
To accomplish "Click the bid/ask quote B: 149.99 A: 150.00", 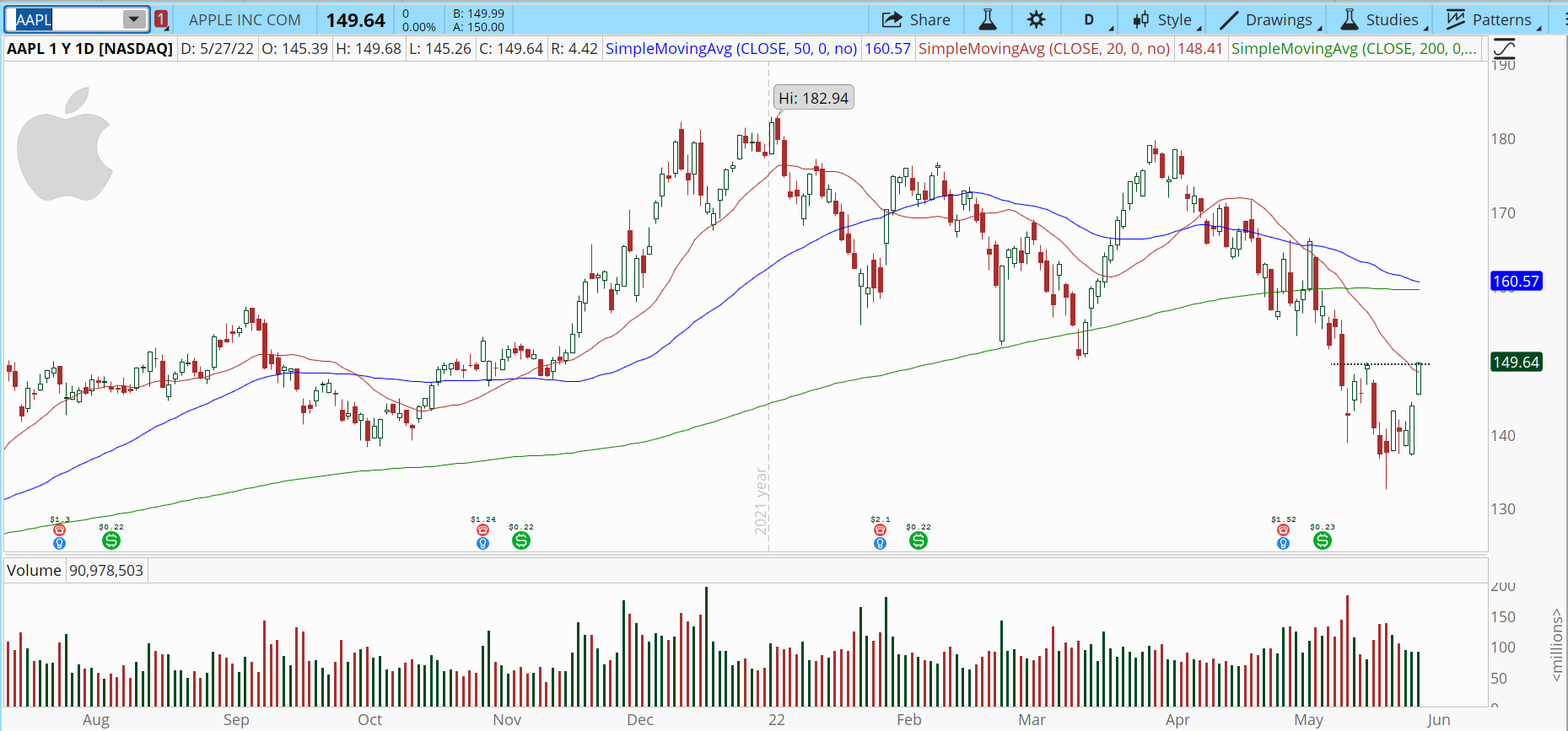I will 478,19.
